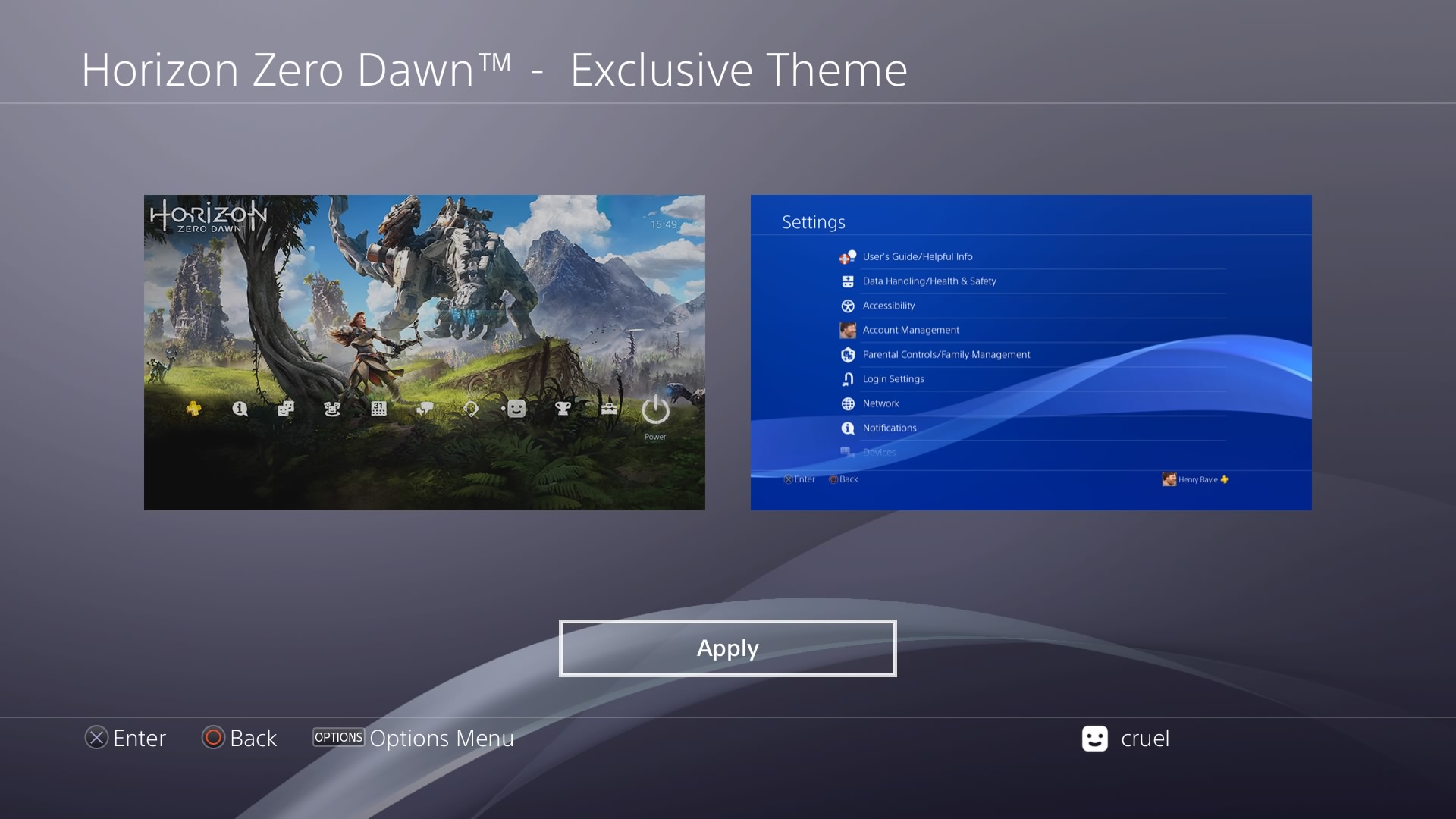Select Network in the settings preview
Viewport: 1456px width, 819px height.
coord(880,403)
